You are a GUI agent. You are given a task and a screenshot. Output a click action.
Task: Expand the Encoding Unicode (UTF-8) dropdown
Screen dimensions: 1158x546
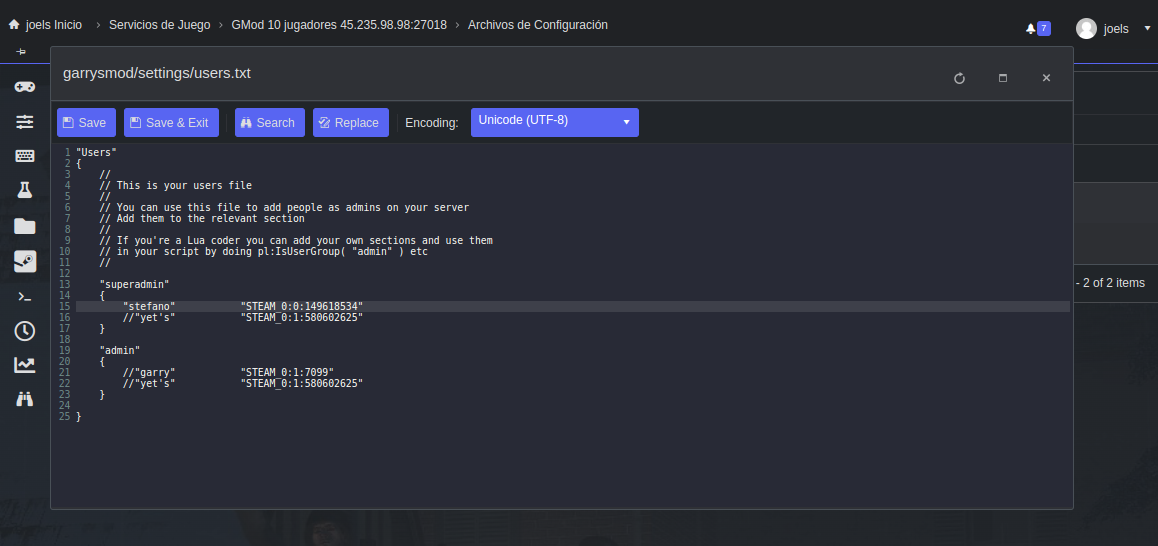(554, 122)
